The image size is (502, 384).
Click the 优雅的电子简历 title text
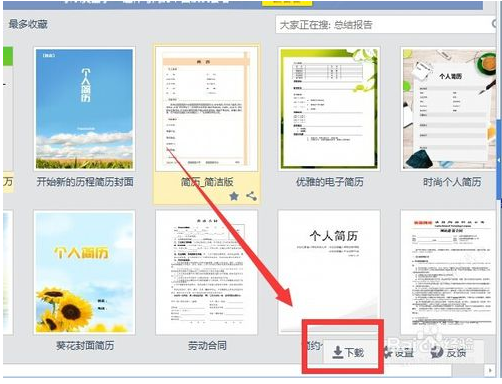(330, 182)
